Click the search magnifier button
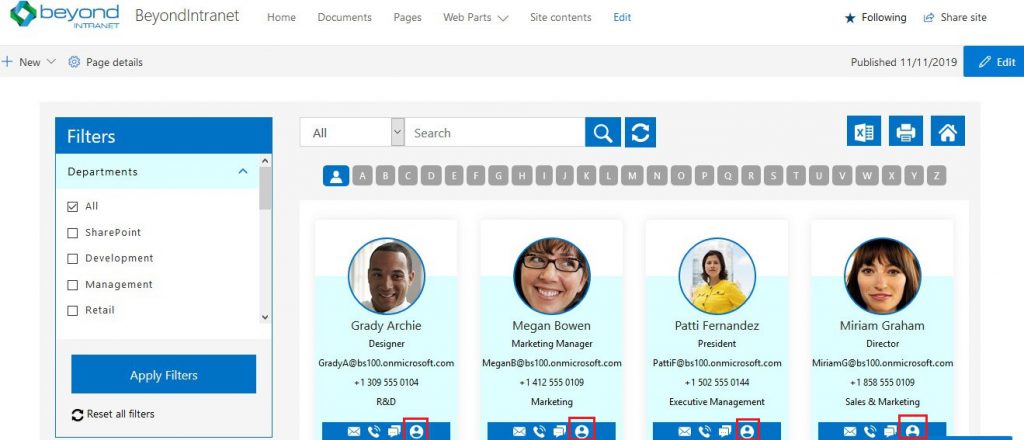 click(602, 133)
